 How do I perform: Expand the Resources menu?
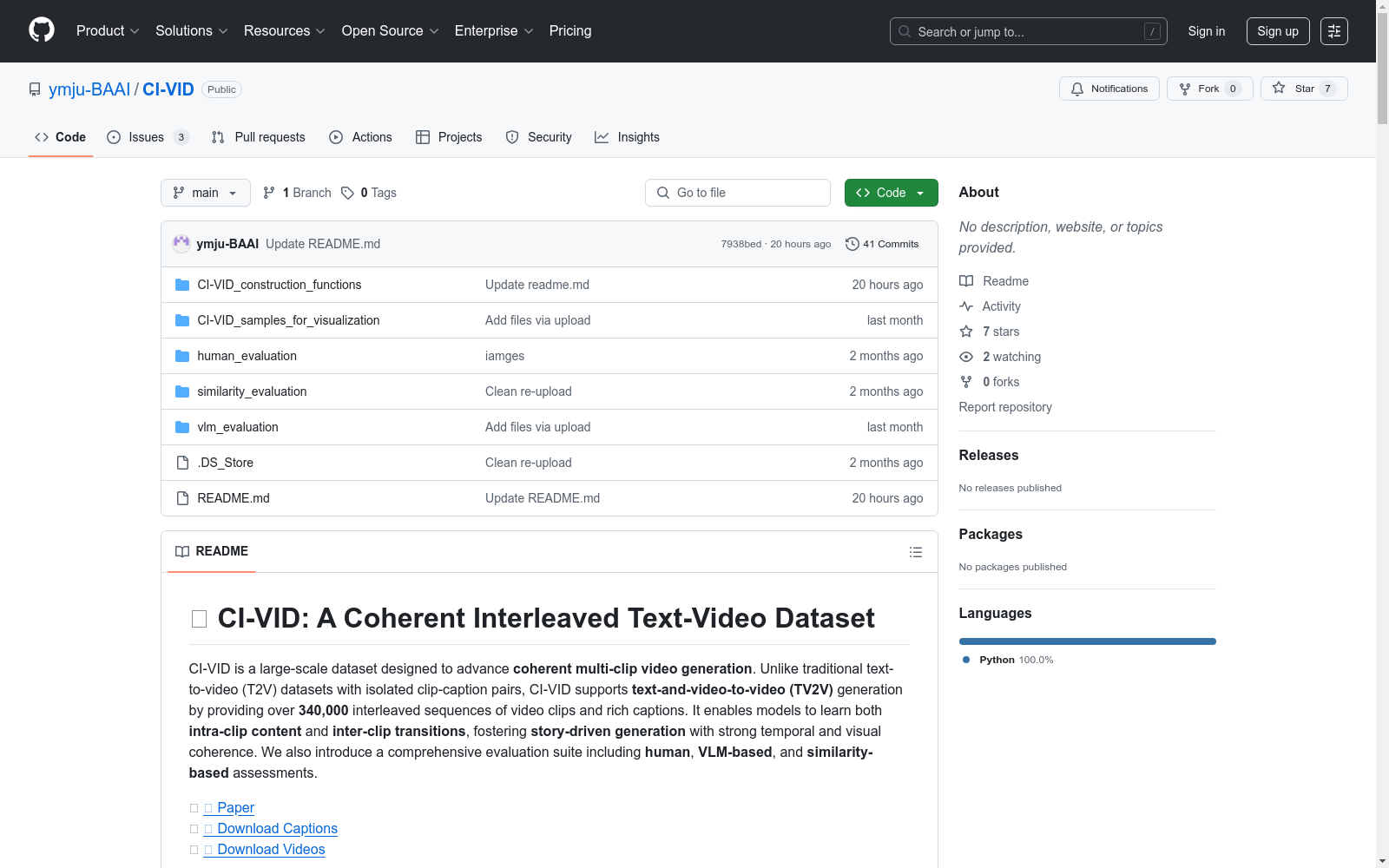coord(285,30)
